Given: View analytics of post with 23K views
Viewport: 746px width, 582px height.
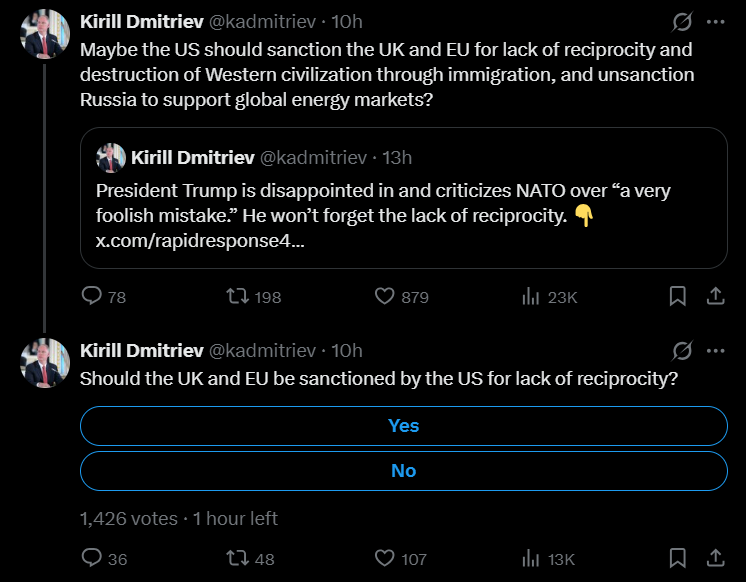Looking at the screenshot, I should tap(530, 296).
